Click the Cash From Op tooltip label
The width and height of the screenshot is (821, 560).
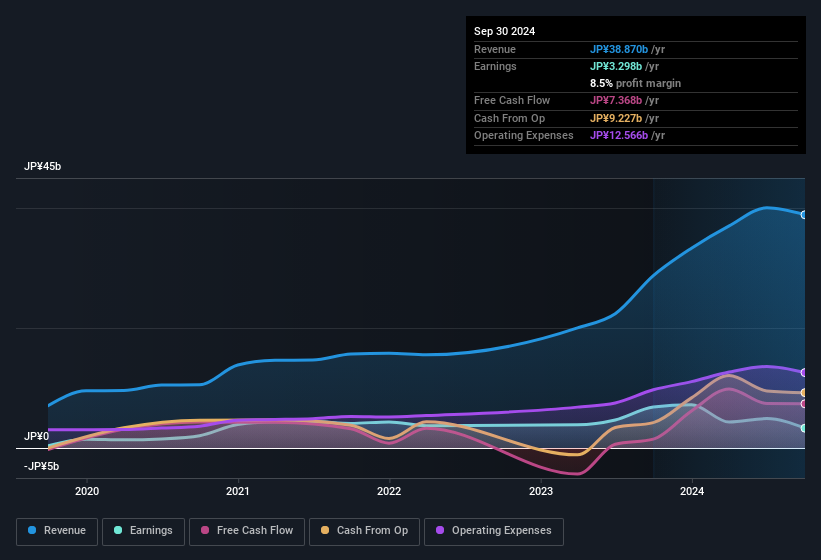pos(509,118)
